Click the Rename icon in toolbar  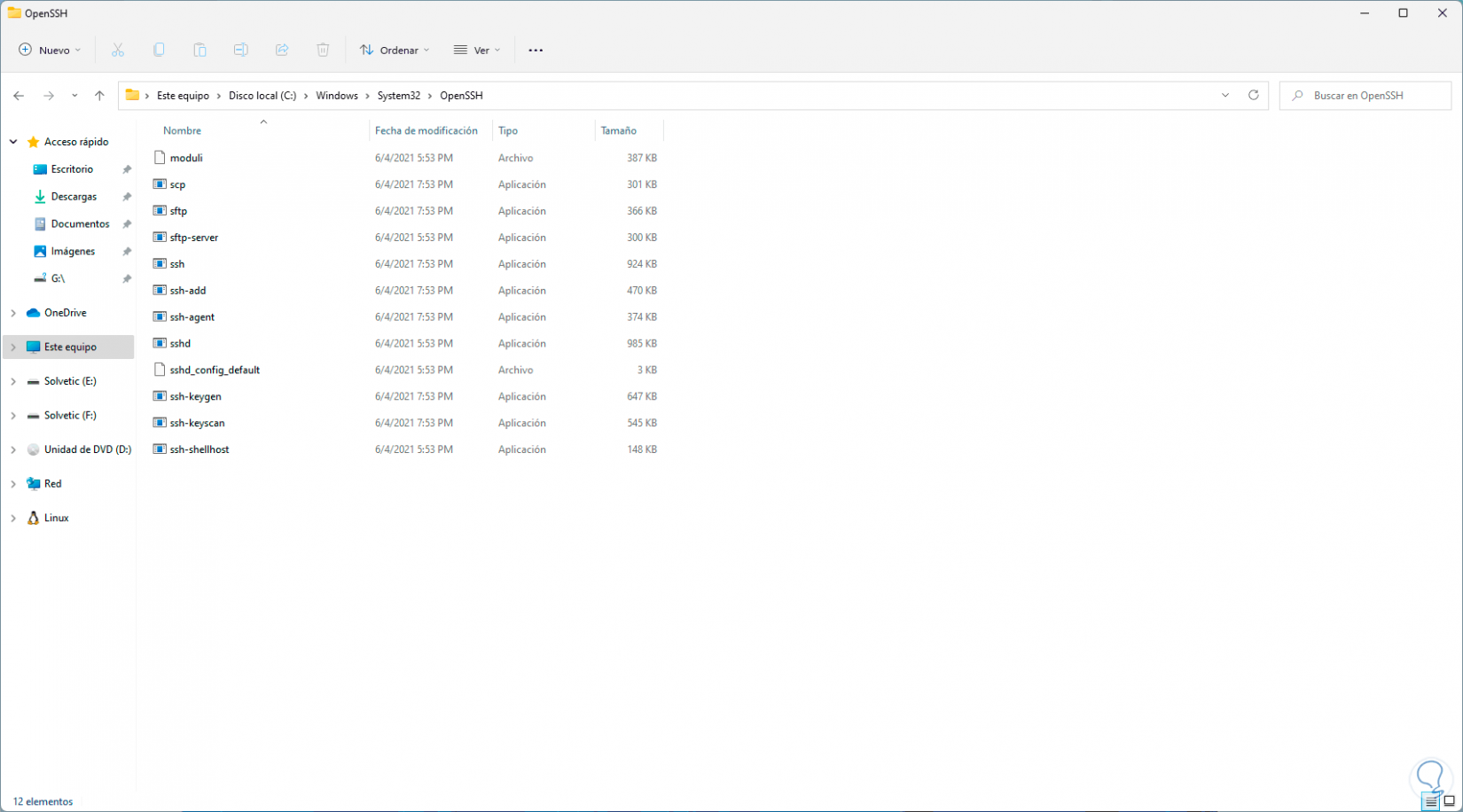click(x=240, y=50)
